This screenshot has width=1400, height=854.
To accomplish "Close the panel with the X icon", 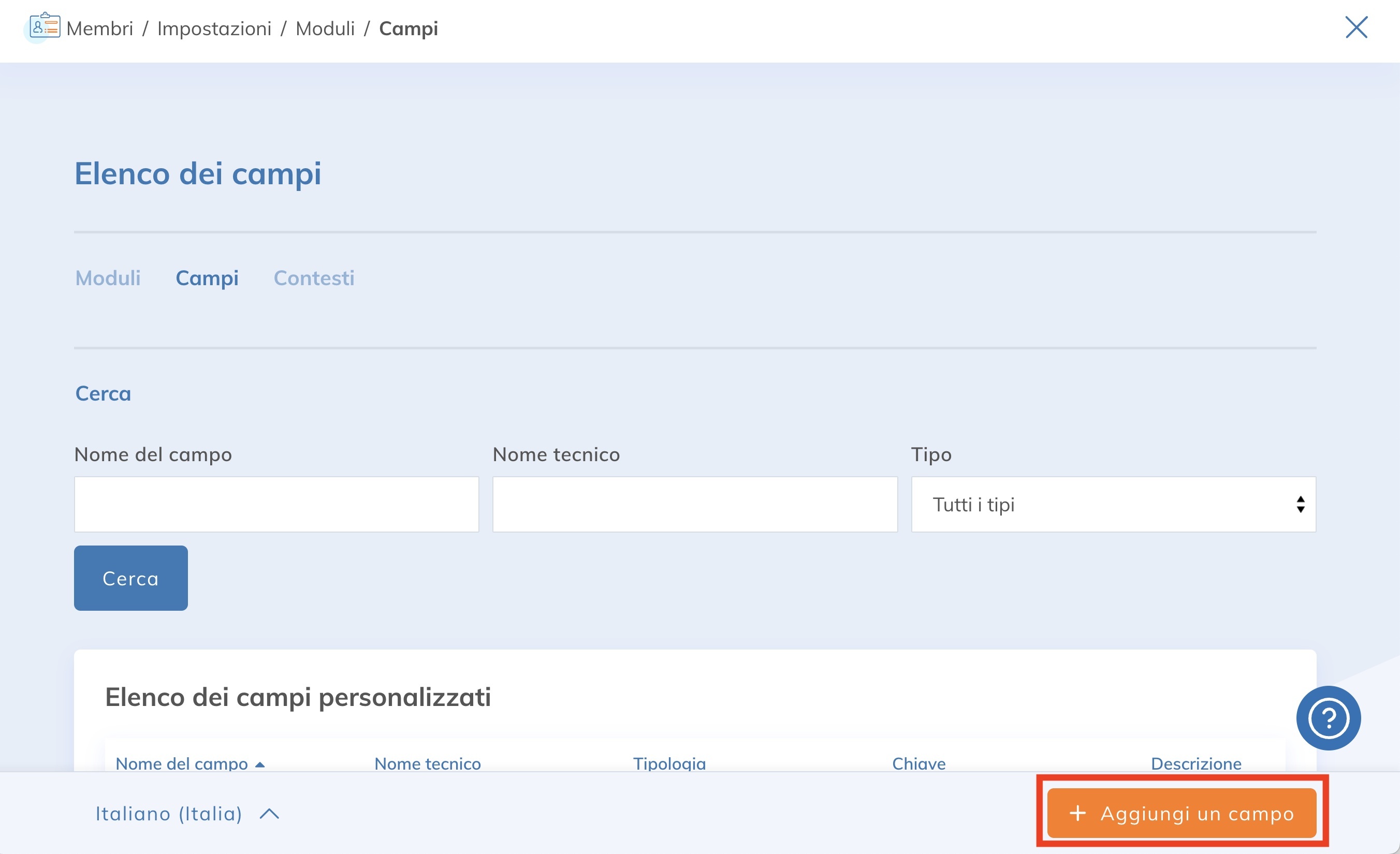I will (x=1355, y=27).
